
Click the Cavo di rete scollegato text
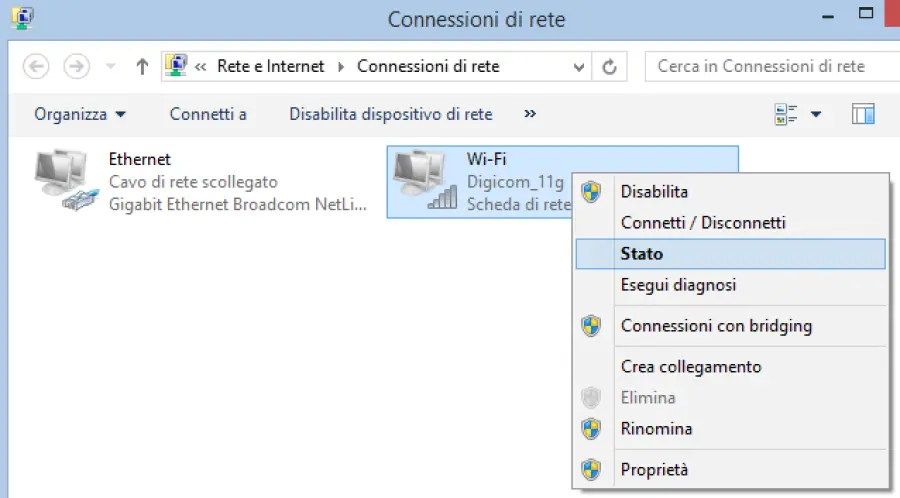193,182
